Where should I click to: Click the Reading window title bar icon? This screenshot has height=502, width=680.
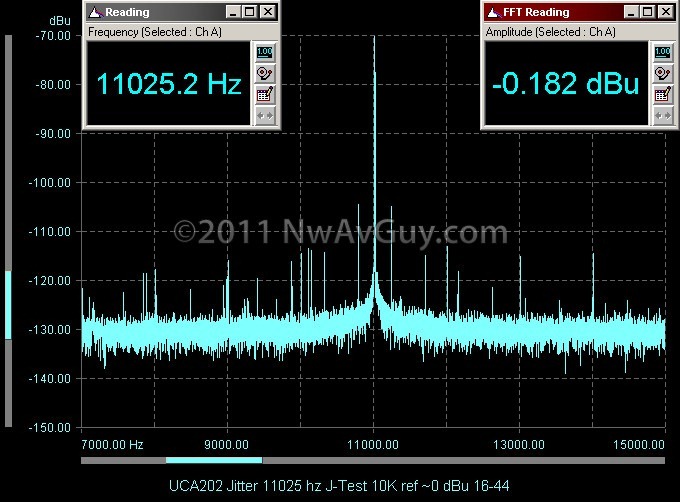point(95,12)
